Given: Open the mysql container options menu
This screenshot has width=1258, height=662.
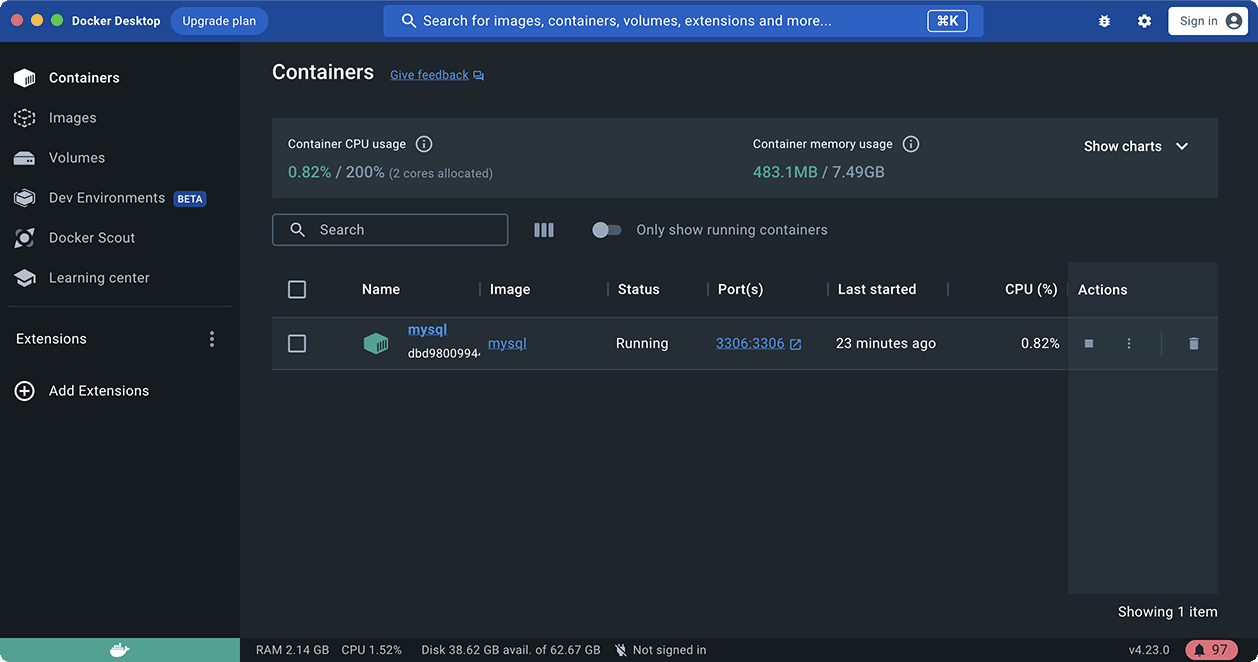Looking at the screenshot, I should (x=1128, y=343).
